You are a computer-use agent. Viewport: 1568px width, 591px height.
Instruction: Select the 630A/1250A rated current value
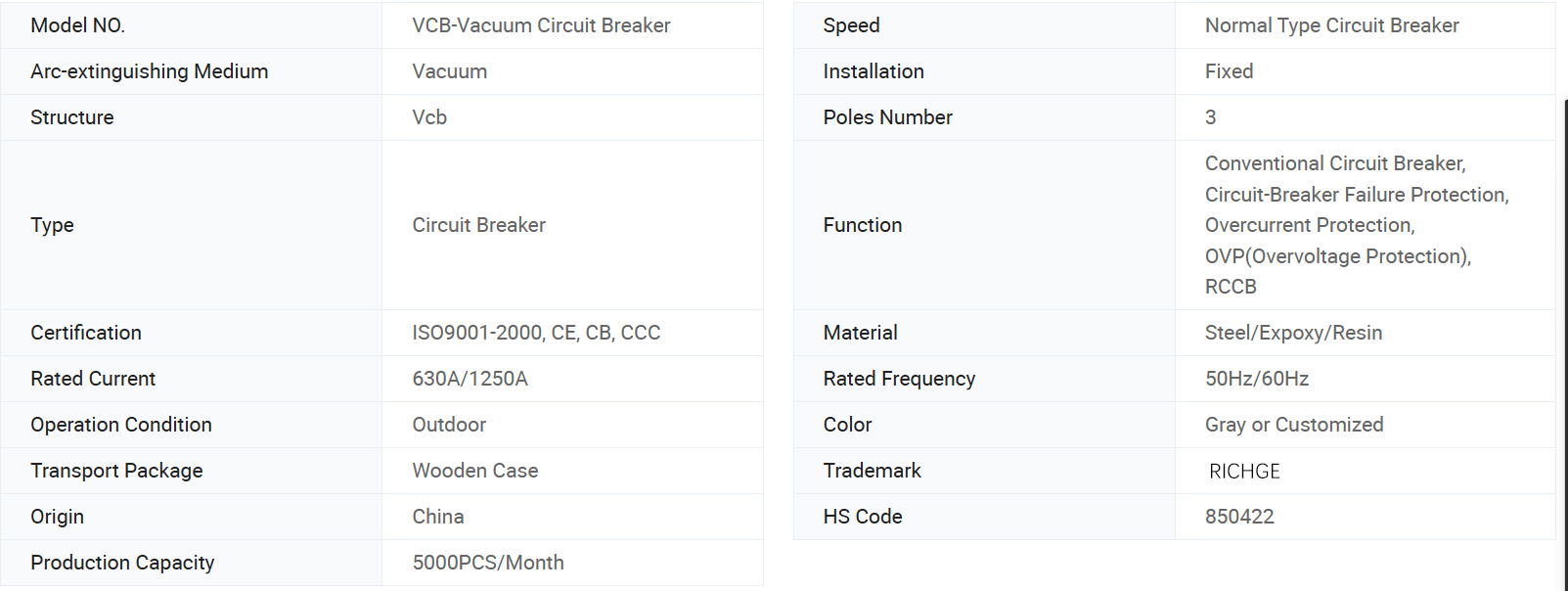(470, 379)
